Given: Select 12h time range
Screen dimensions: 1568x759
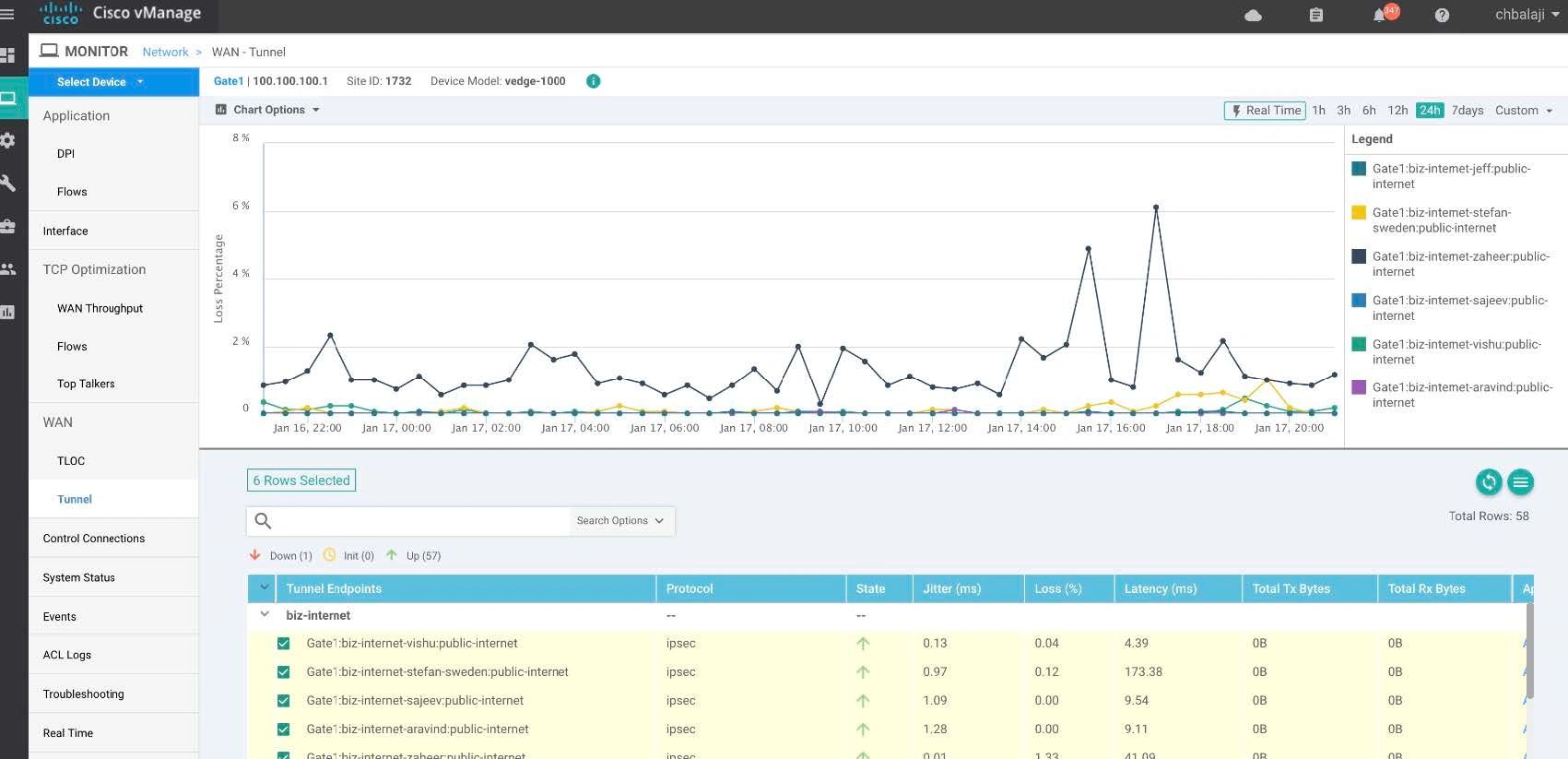Looking at the screenshot, I should [1397, 111].
